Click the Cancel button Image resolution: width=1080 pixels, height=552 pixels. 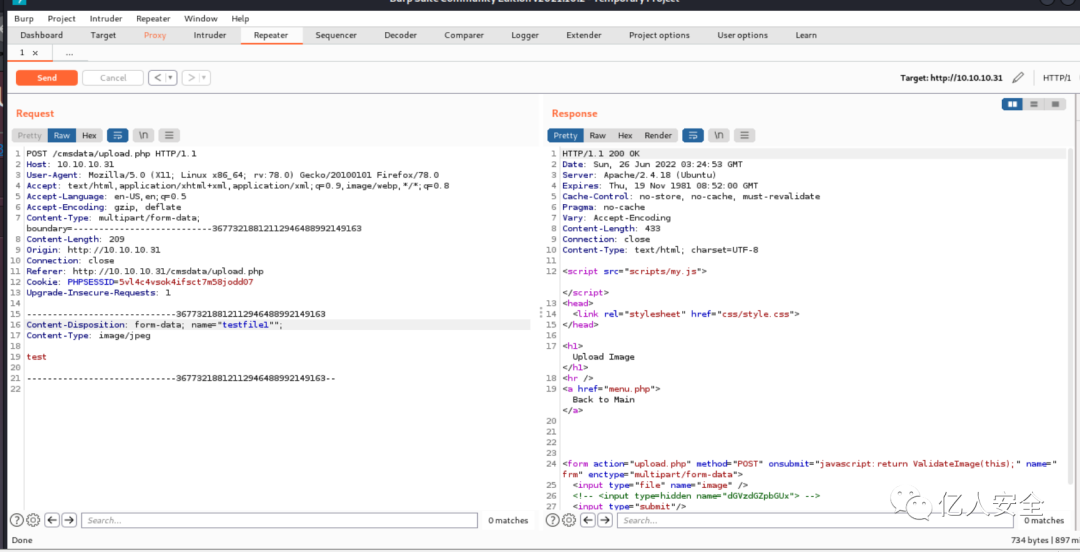tap(113, 78)
